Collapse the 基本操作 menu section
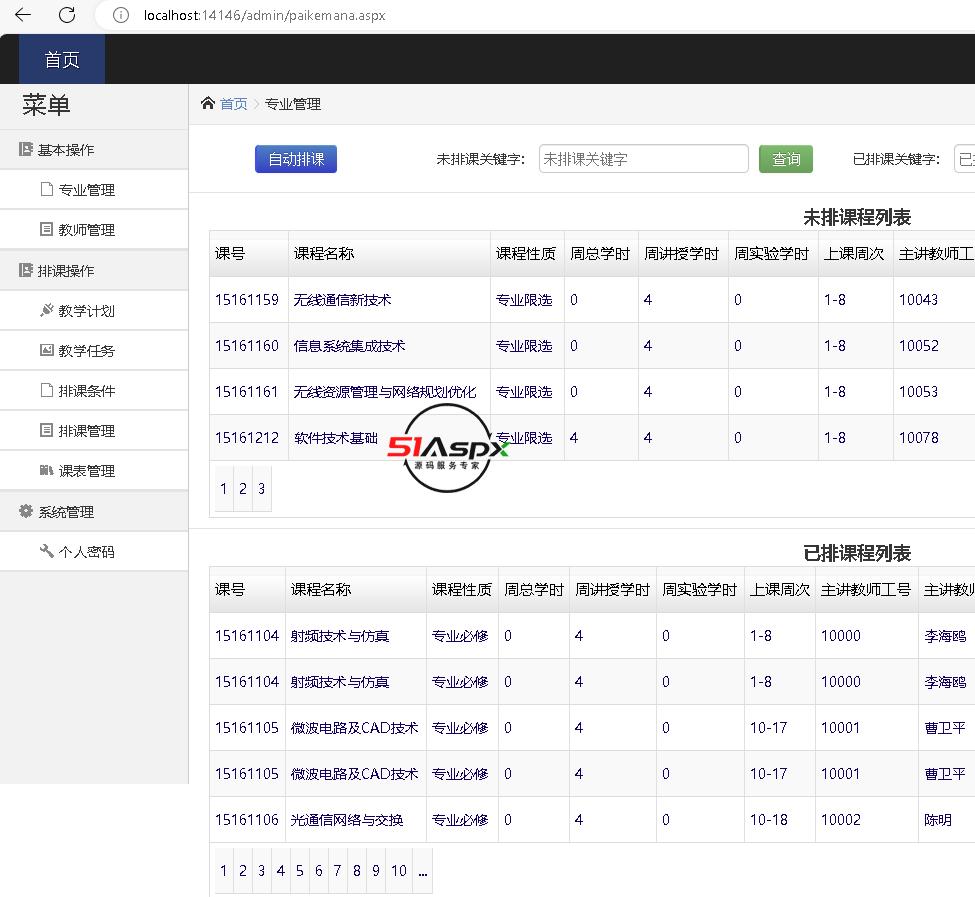Image resolution: width=975 pixels, height=897 pixels. tap(66, 150)
